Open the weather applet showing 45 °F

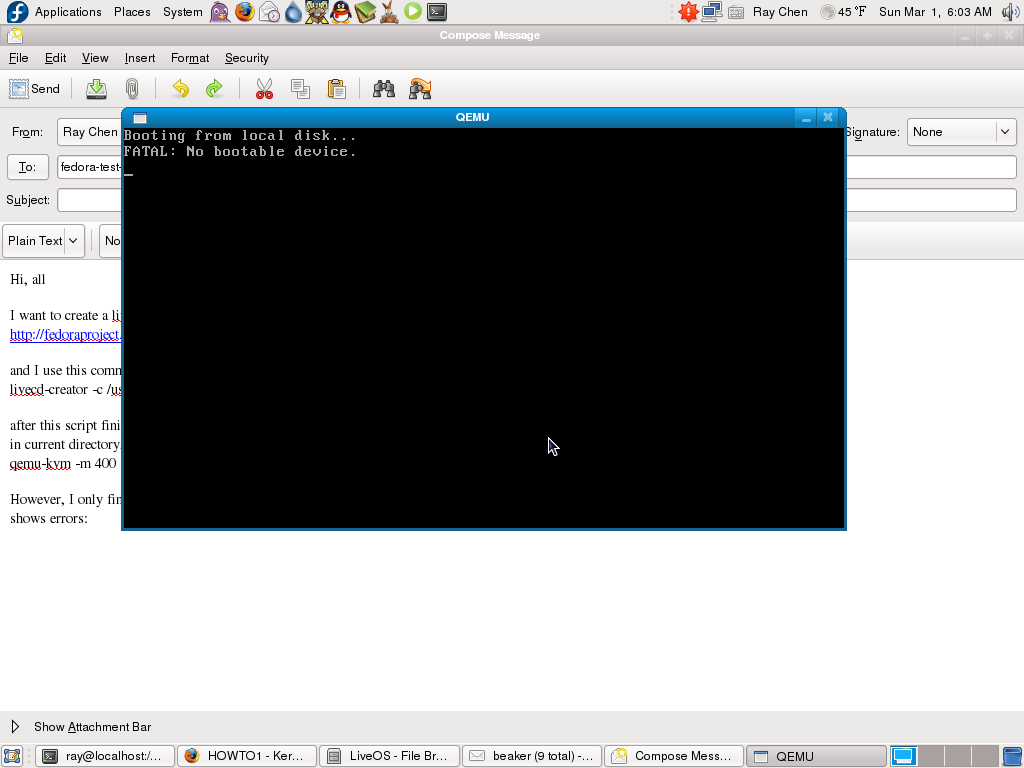pyautogui.click(x=843, y=12)
